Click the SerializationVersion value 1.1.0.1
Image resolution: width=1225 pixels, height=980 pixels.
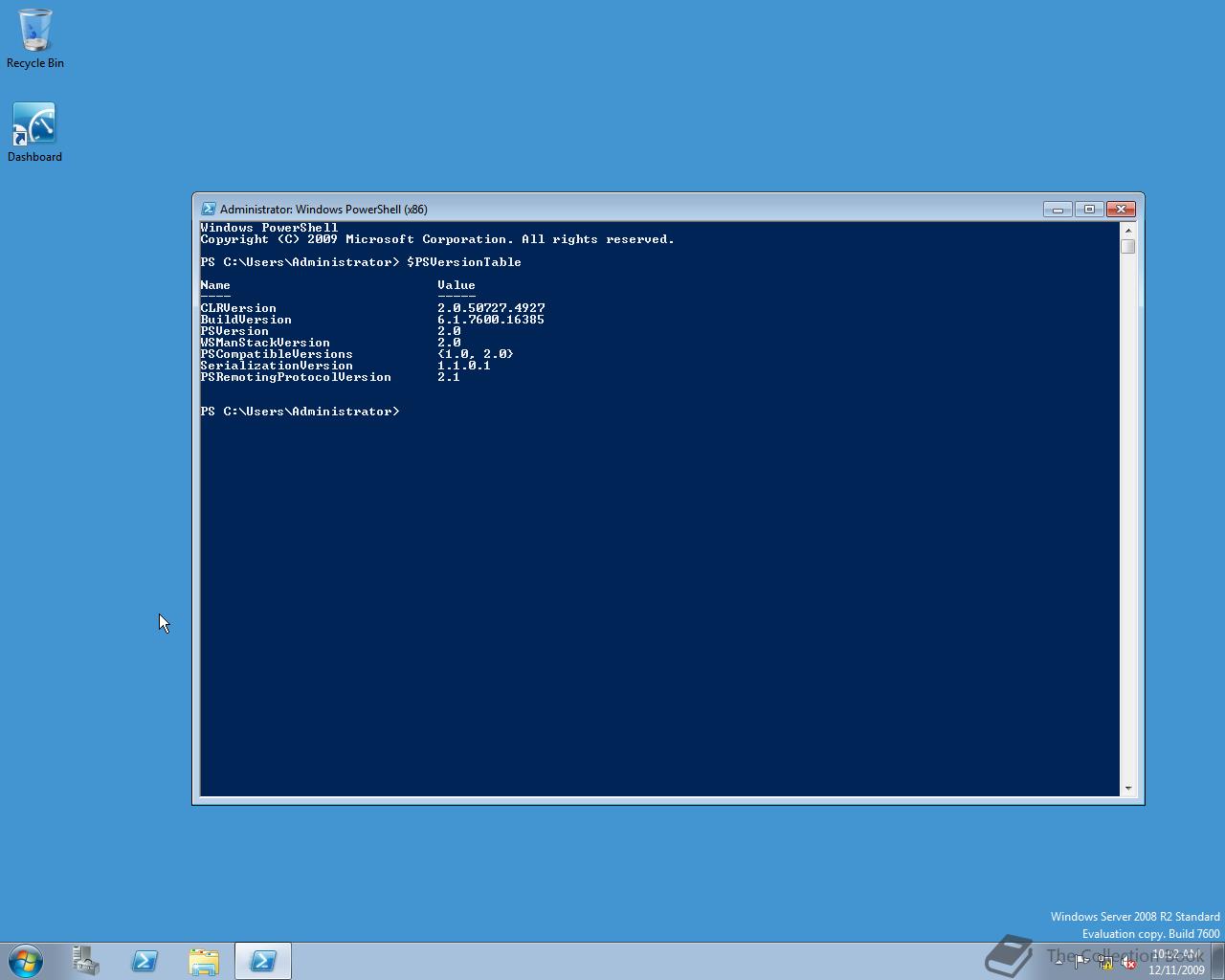click(x=464, y=366)
